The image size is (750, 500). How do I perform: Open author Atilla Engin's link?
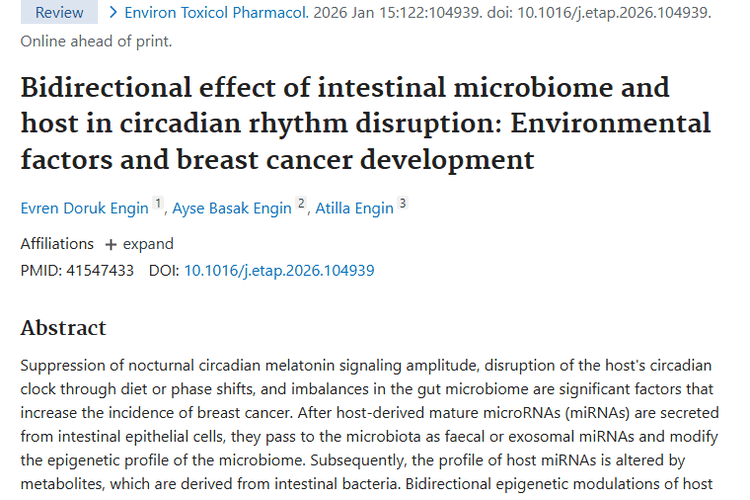point(354,208)
